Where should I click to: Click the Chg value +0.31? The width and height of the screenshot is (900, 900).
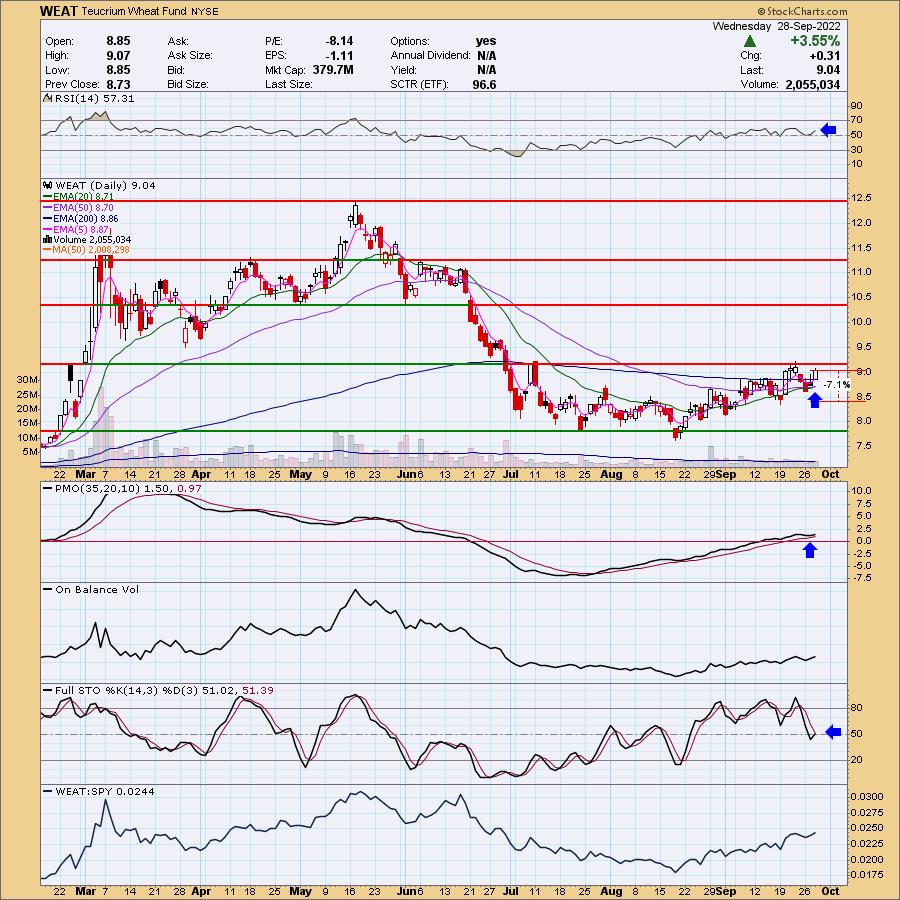(825, 56)
